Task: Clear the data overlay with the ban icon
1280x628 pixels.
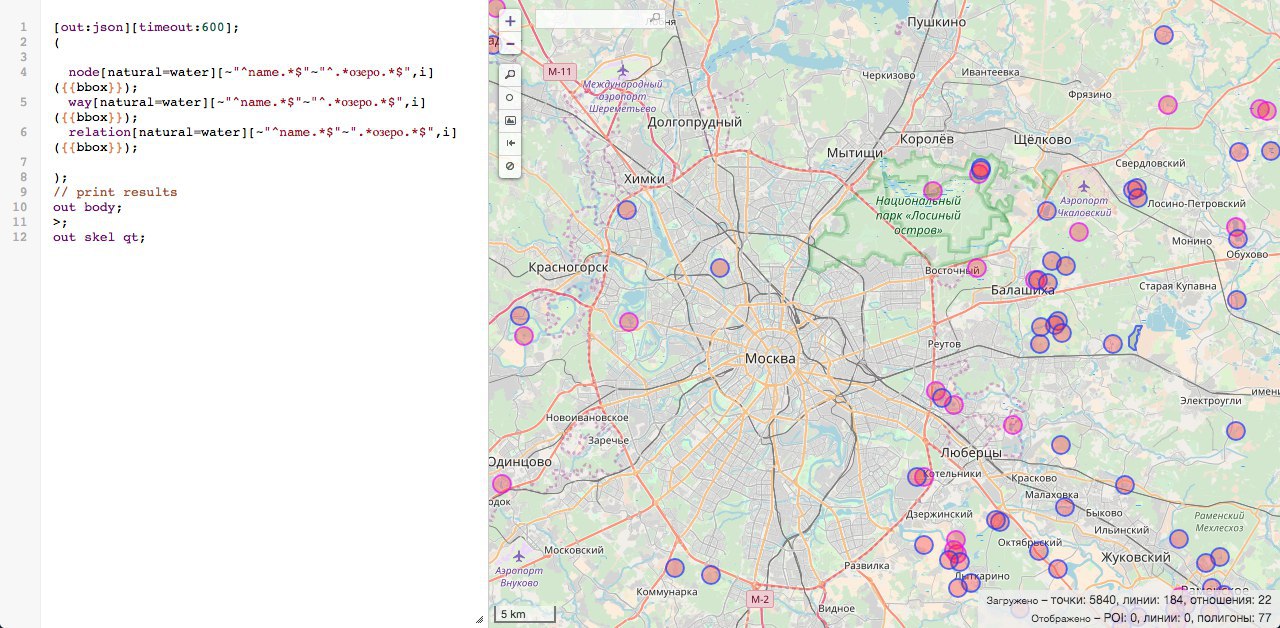Action: pyautogui.click(x=510, y=166)
